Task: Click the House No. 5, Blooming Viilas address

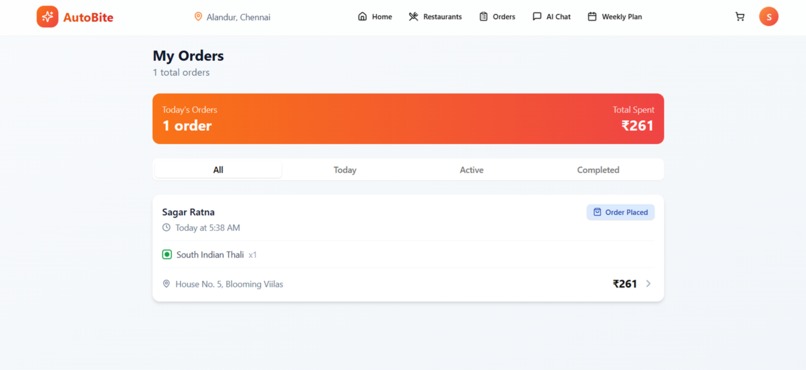Action: point(229,284)
